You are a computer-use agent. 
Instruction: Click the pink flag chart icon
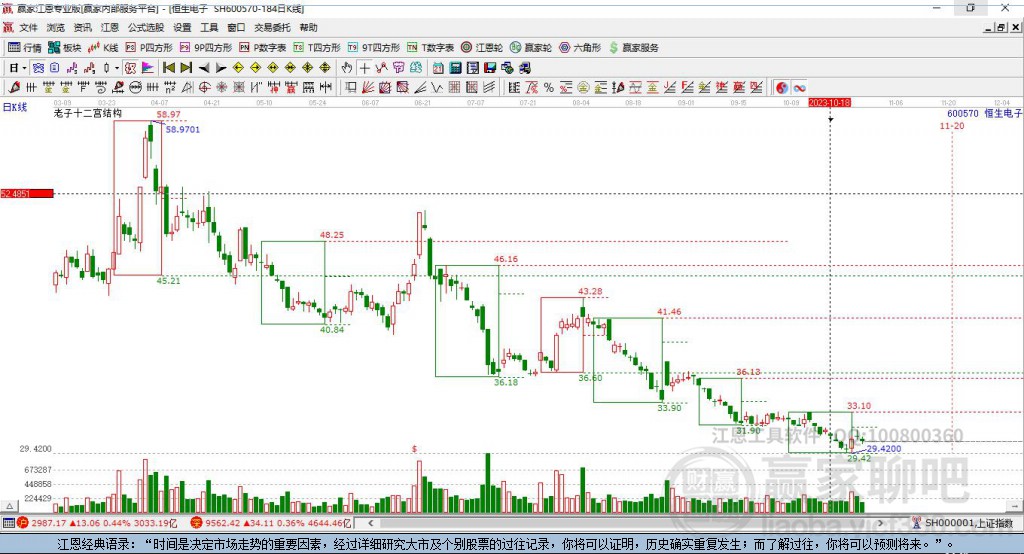(x=148, y=67)
